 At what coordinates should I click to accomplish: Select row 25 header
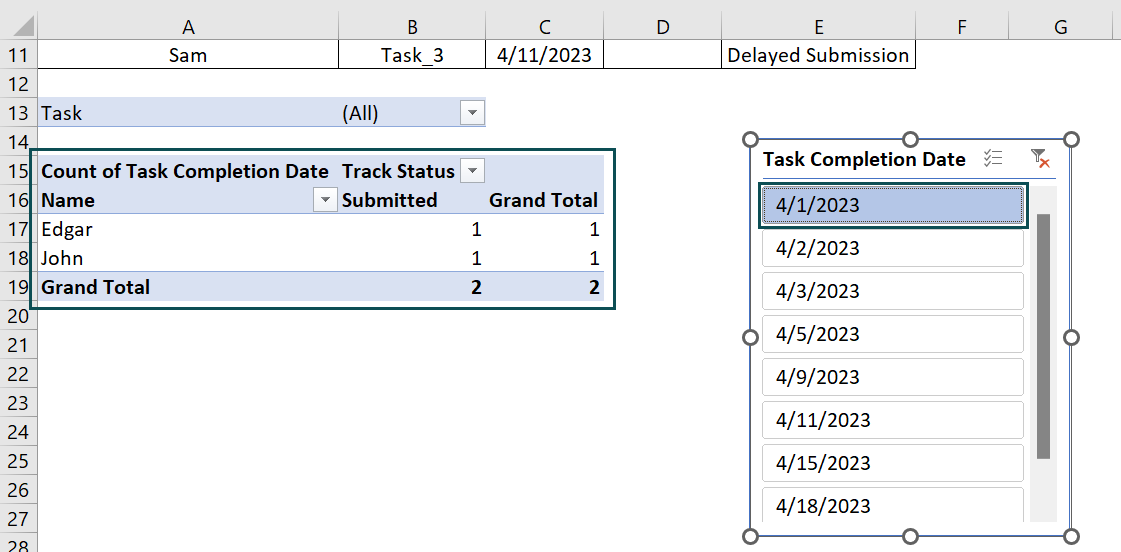coord(19,461)
